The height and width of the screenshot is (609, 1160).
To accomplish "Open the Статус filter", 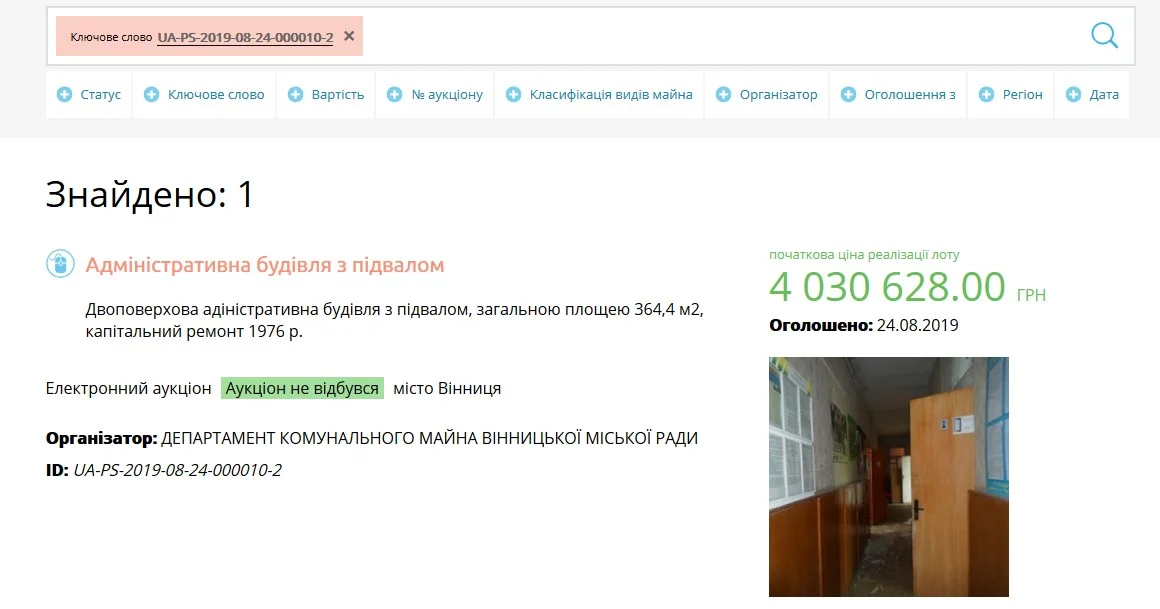I will [x=89, y=95].
